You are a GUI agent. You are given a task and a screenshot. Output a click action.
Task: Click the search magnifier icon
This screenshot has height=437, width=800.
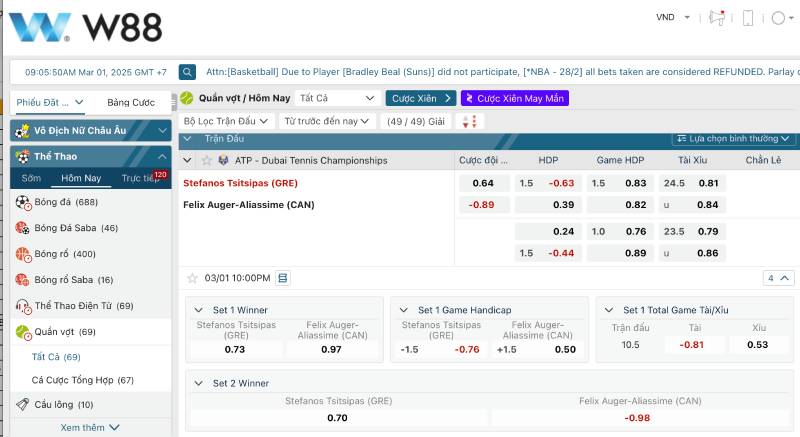[x=187, y=72]
